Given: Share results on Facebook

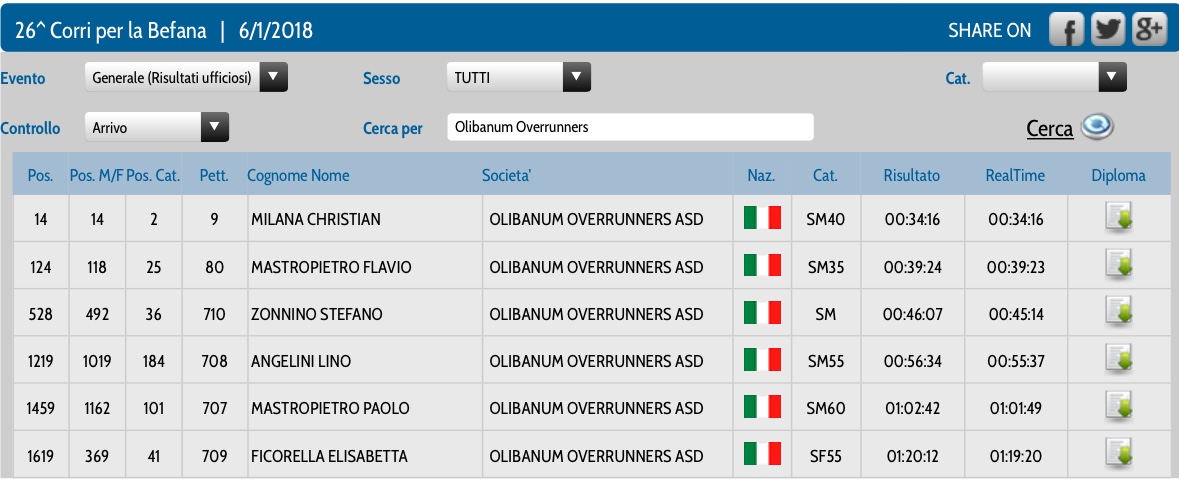Looking at the screenshot, I should [x=1066, y=30].
